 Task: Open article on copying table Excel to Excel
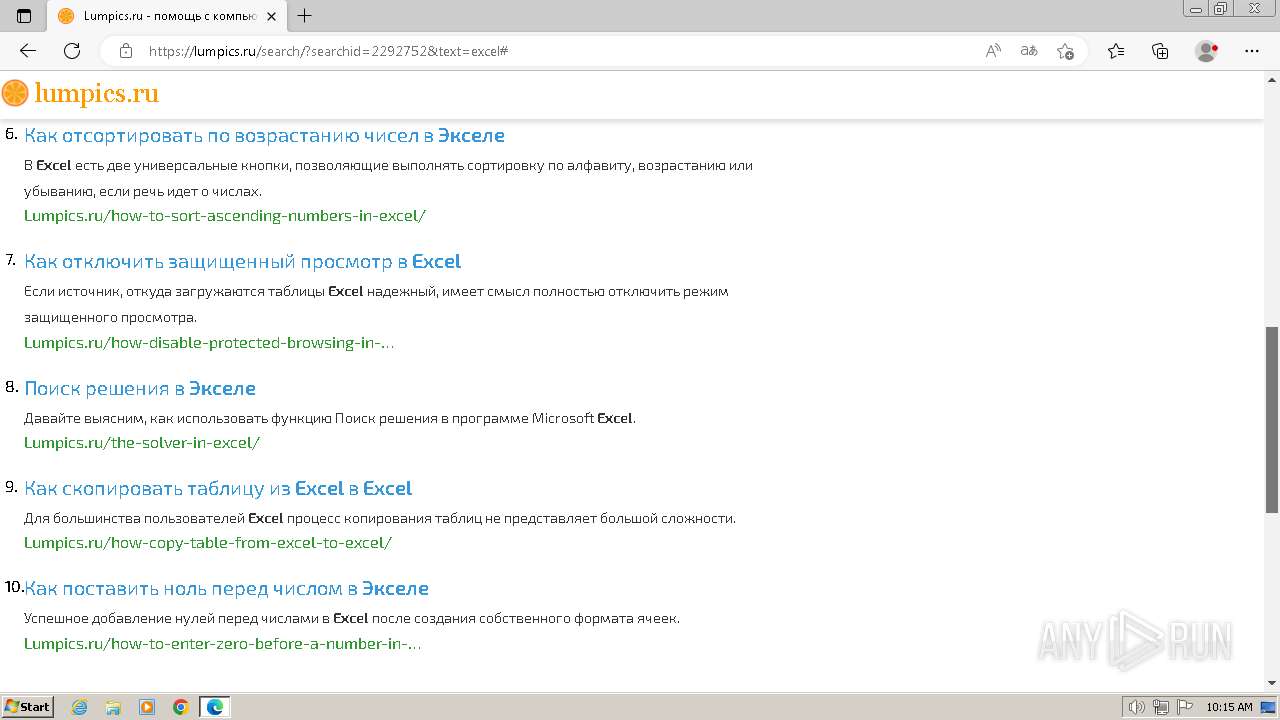(218, 488)
